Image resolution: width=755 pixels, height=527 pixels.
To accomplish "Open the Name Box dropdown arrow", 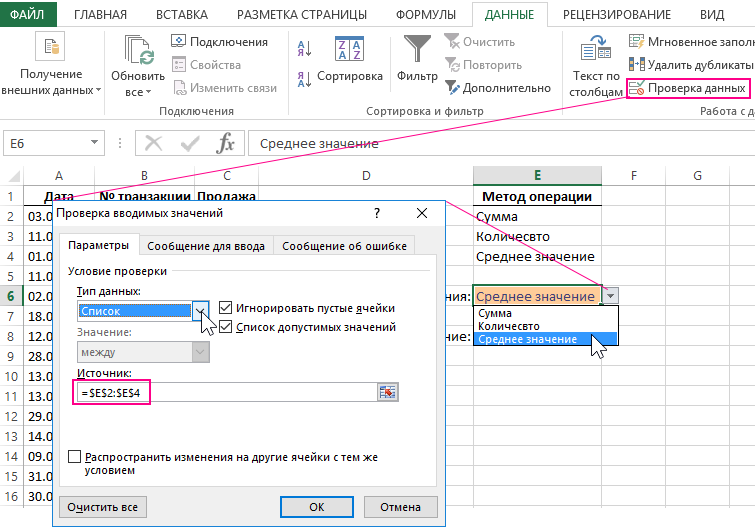I will click(94, 143).
